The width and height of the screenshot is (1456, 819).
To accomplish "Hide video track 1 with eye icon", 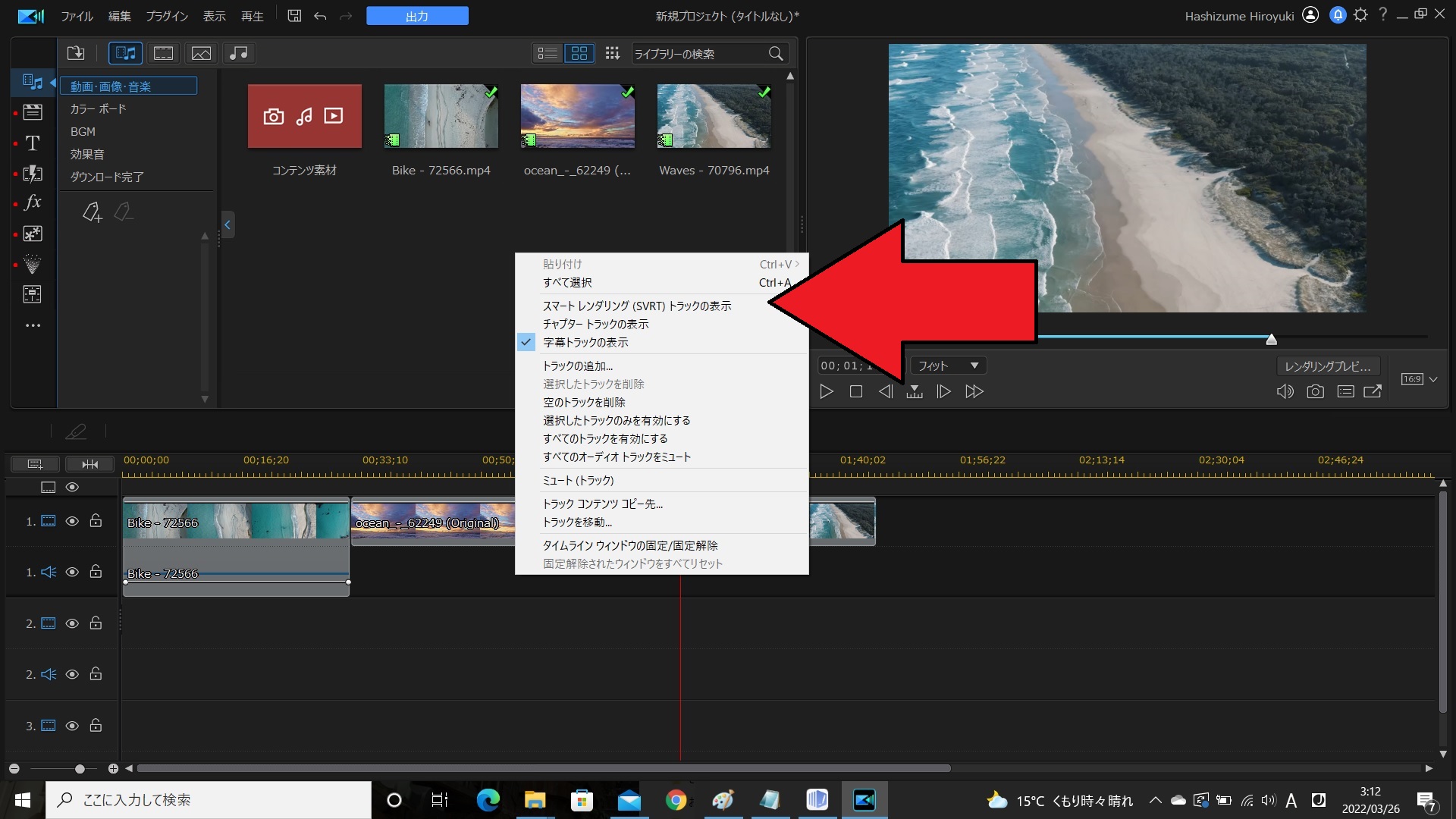I will pyautogui.click(x=72, y=522).
